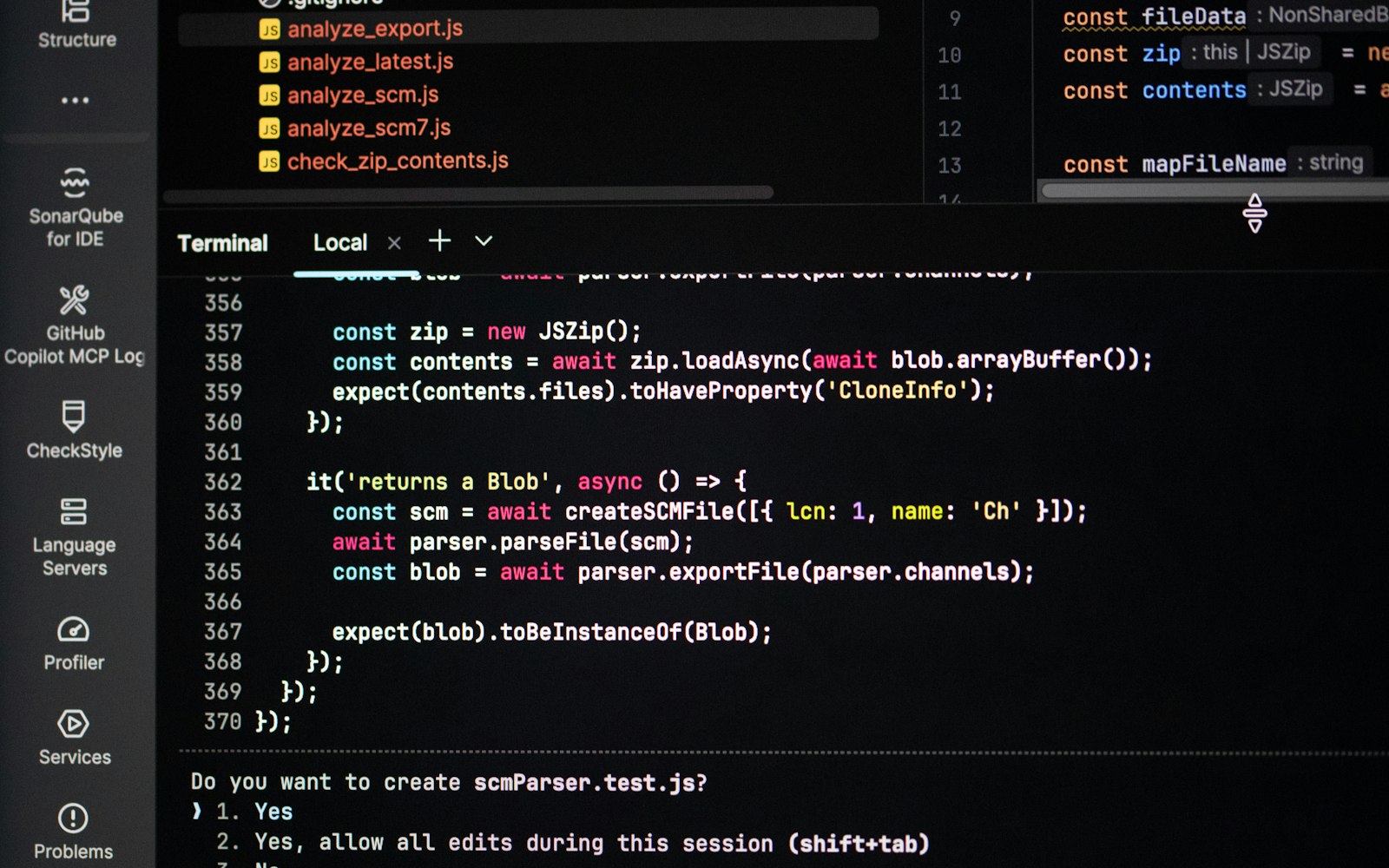Click the JS icon beside check_zip_contents.js
The image size is (1389, 868).
(x=269, y=161)
